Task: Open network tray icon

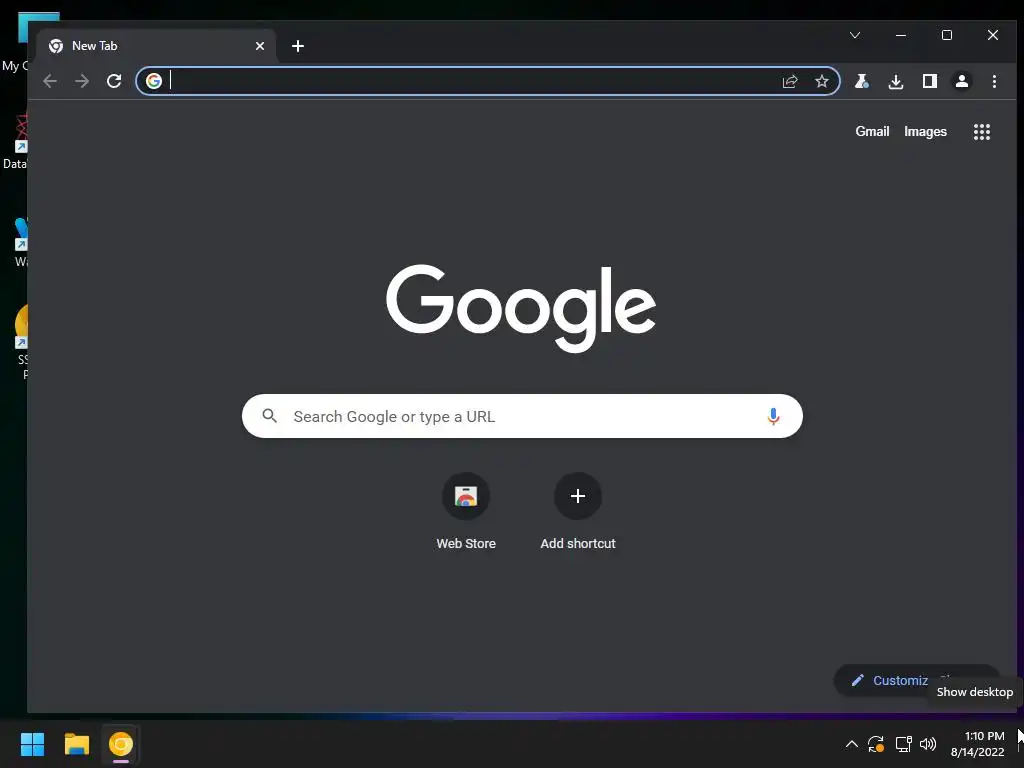Action: pyautogui.click(x=903, y=744)
